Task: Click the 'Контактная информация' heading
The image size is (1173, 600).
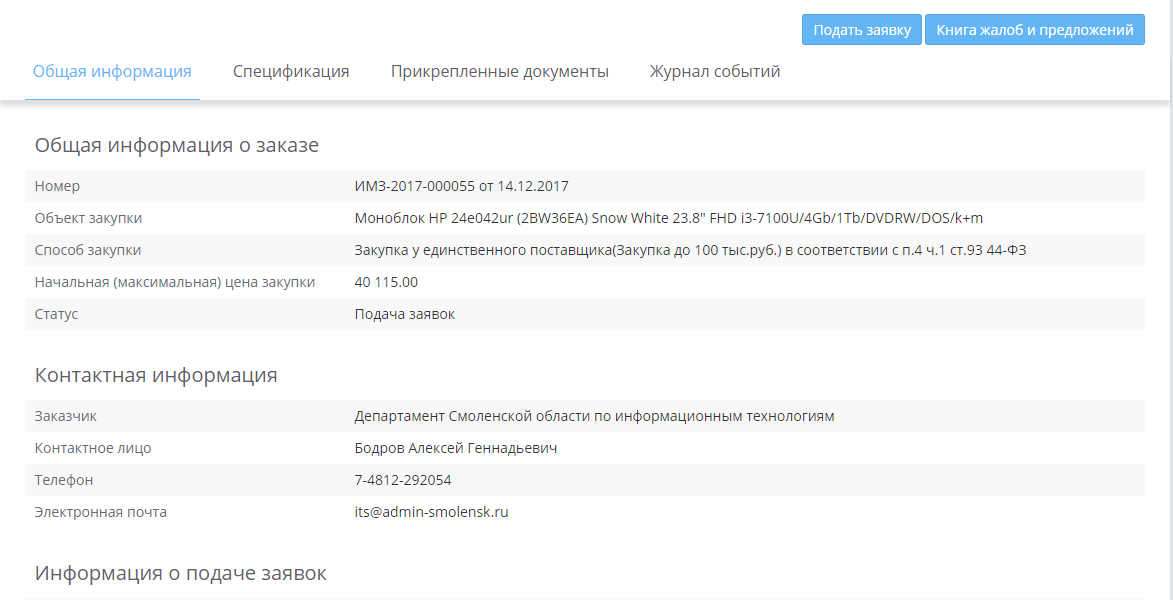Action: [x=156, y=375]
